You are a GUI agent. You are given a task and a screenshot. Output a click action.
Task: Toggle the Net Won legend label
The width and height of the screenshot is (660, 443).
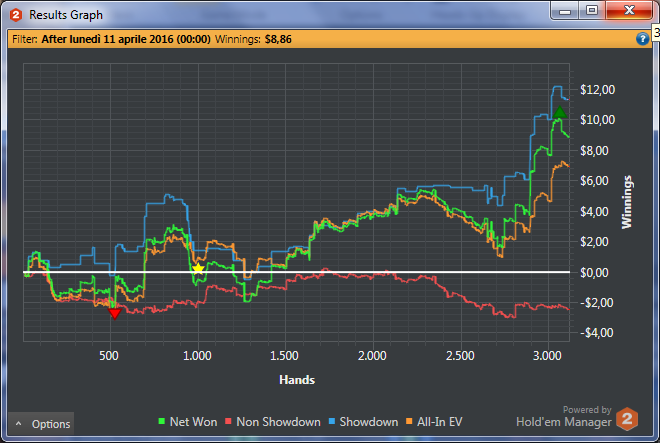193,422
